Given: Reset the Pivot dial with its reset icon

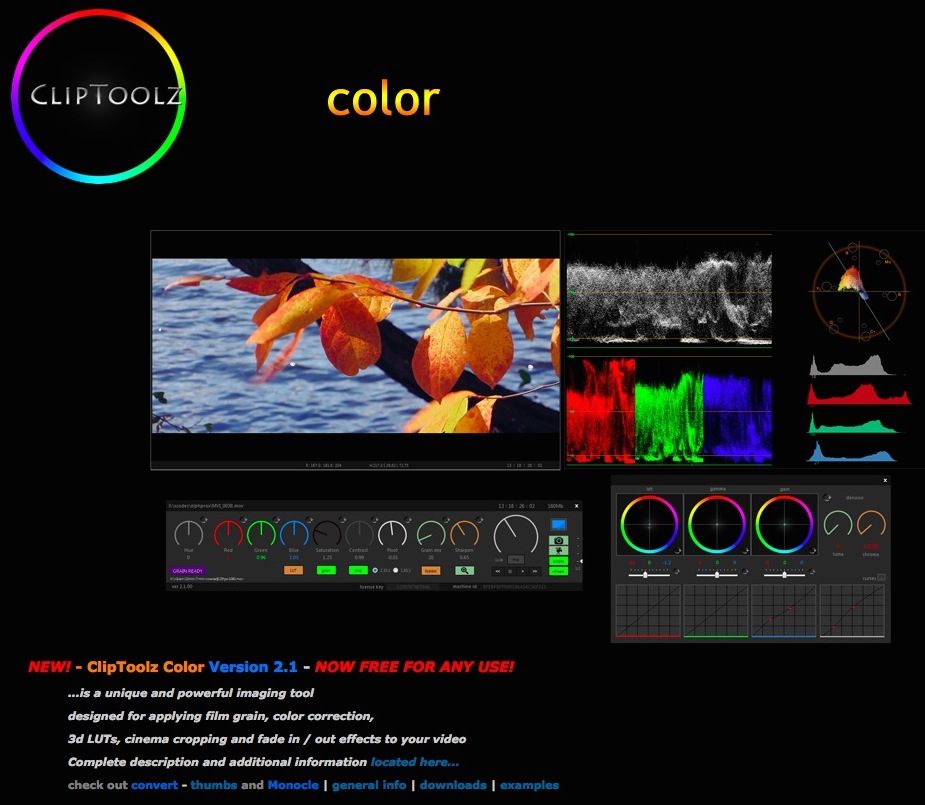Looking at the screenshot, I should pos(407,520).
